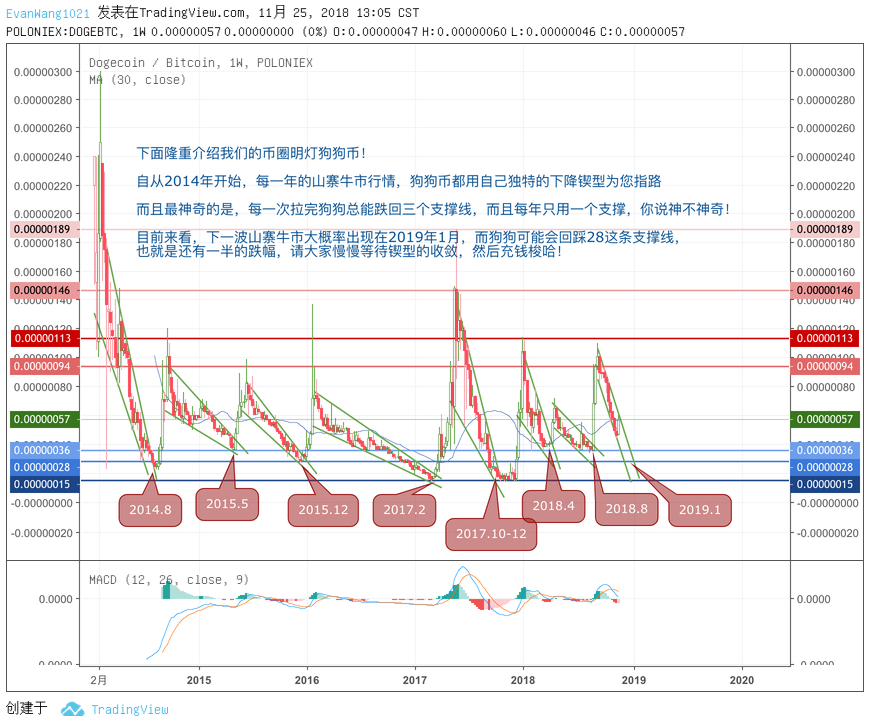
Task: Click the 2月 label on the time axis
Action: coord(99,680)
